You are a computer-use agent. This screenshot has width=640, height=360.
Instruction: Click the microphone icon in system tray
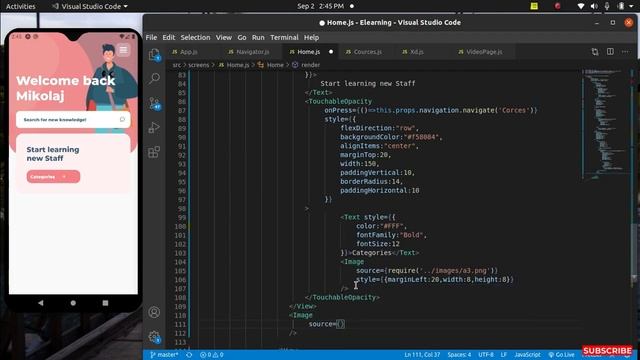[x=607, y=6]
